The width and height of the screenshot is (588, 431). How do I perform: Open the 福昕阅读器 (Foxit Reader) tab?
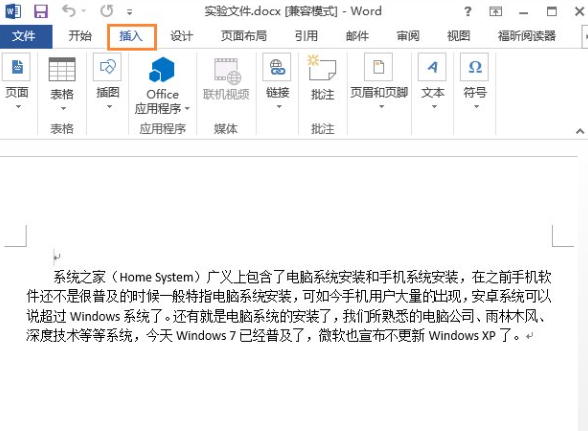pyautogui.click(x=526, y=36)
